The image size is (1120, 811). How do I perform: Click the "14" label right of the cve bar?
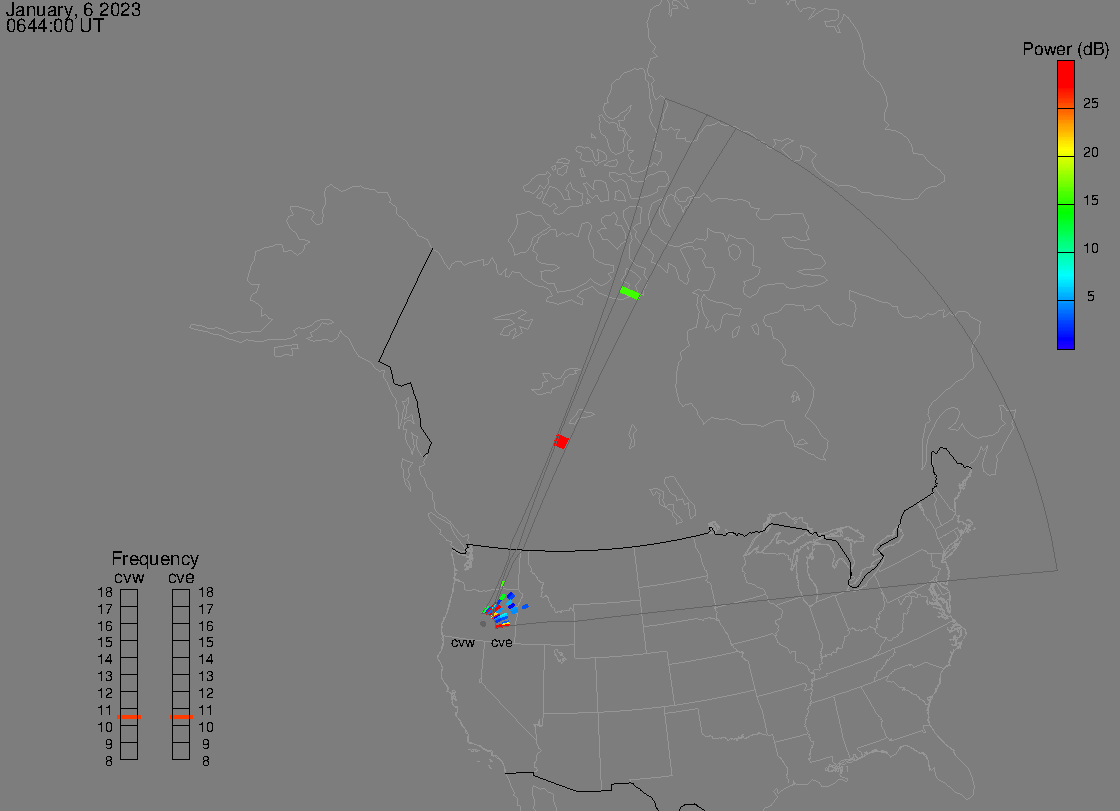[206, 660]
